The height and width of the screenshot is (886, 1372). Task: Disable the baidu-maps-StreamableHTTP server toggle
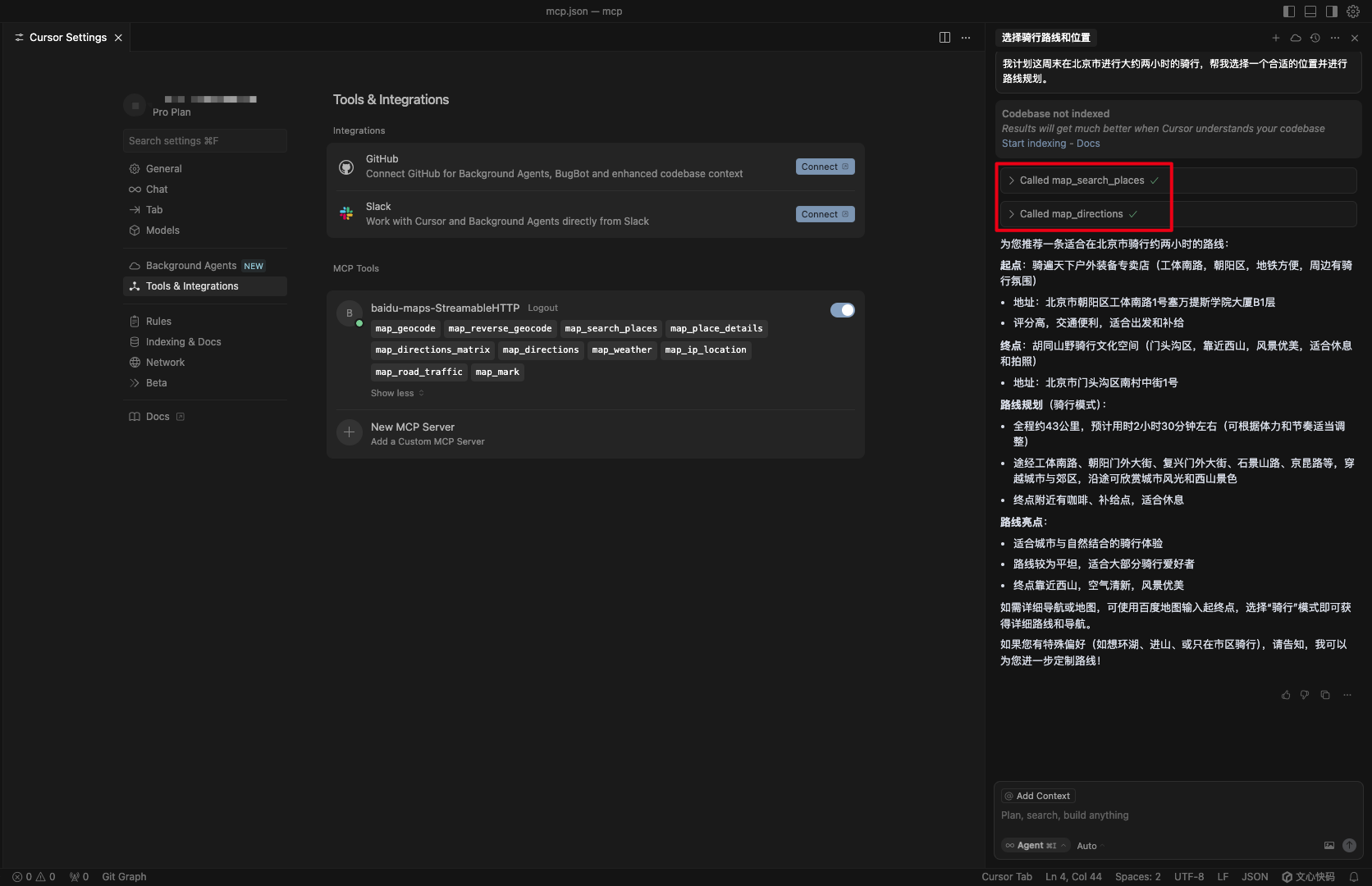(x=842, y=310)
